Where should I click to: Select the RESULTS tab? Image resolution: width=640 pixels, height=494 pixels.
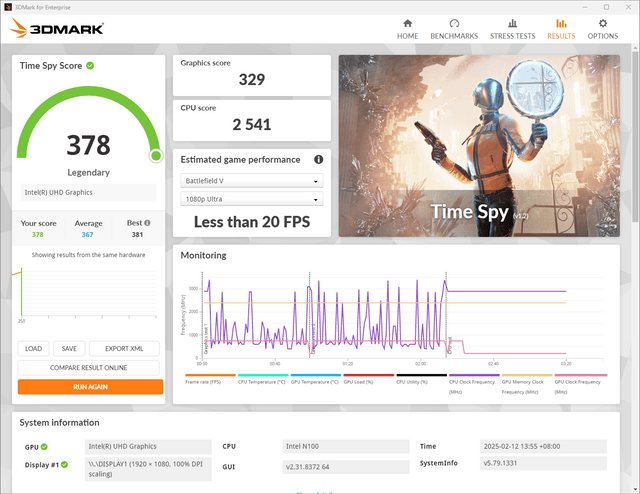561,29
